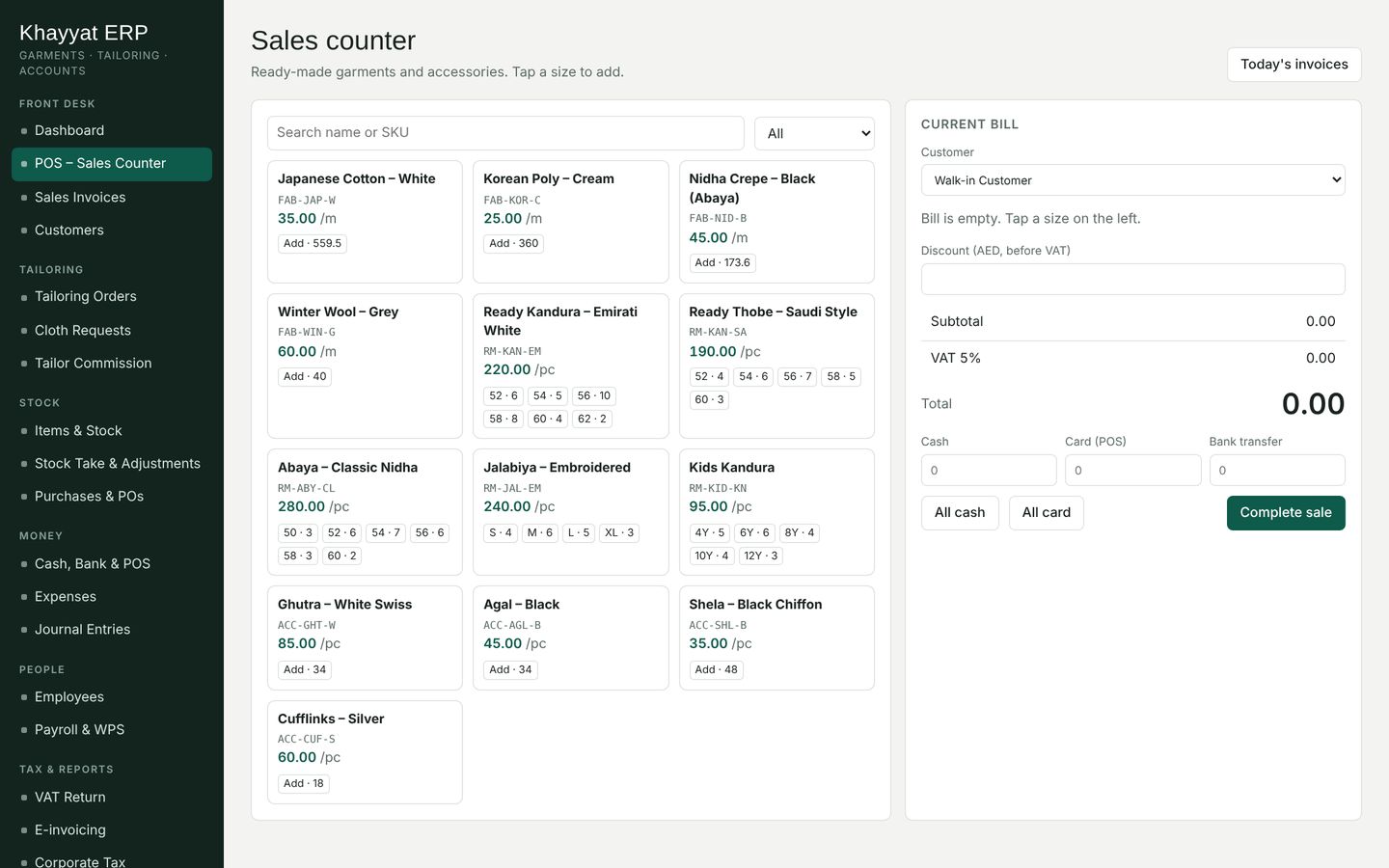Open Today's invoices
This screenshot has width=1389, height=868.
(1294, 65)
